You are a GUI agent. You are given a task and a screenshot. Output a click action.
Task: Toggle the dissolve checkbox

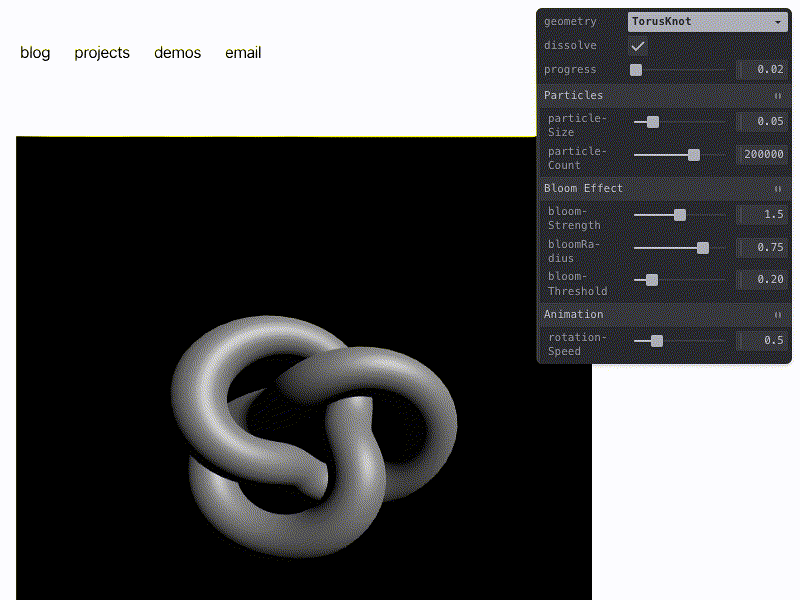click(x=637, y=46)
